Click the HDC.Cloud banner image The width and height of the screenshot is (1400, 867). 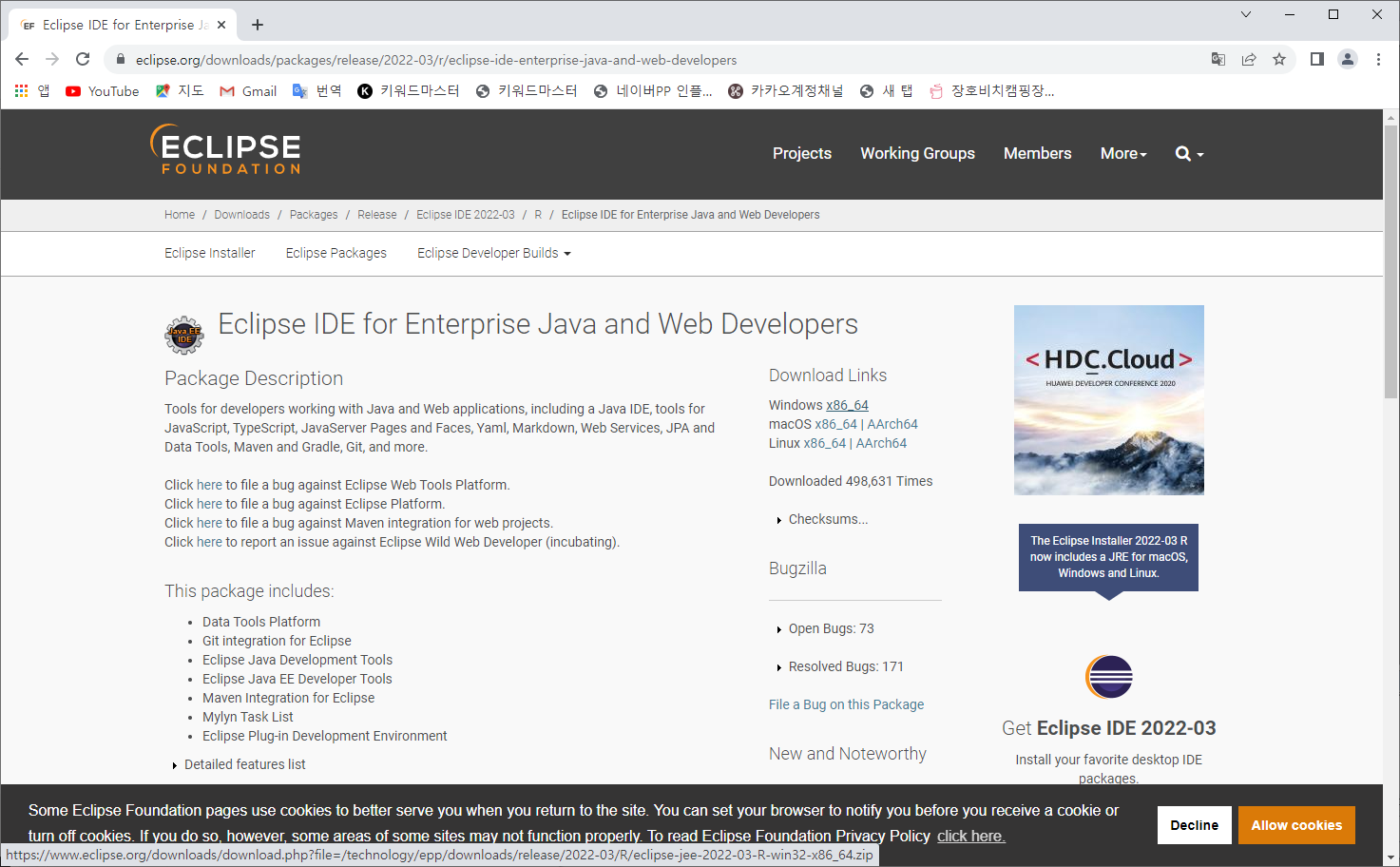[1109, 400]
